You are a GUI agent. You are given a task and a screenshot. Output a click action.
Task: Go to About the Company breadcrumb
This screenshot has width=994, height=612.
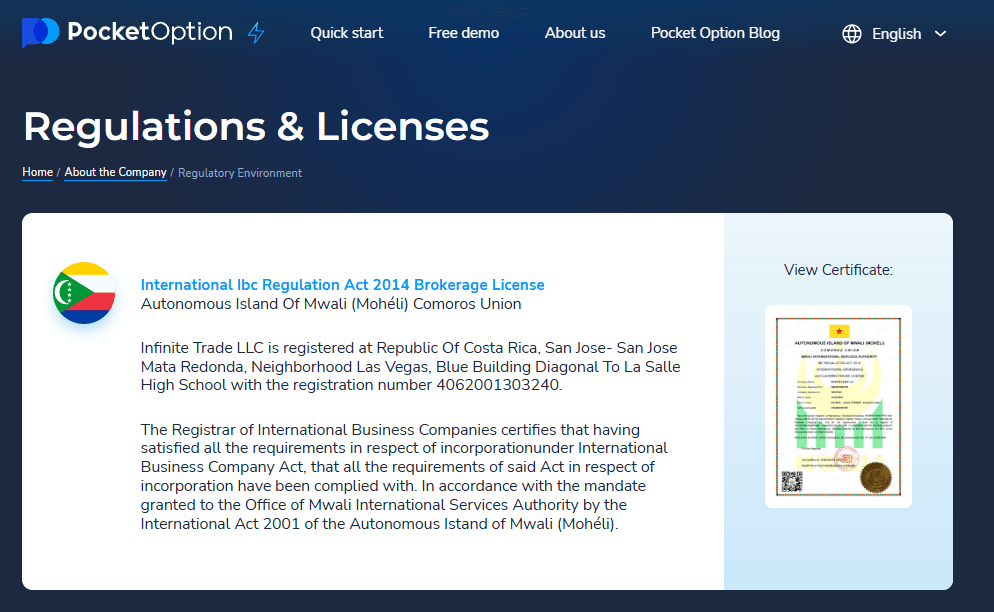[x=115, y=173]
